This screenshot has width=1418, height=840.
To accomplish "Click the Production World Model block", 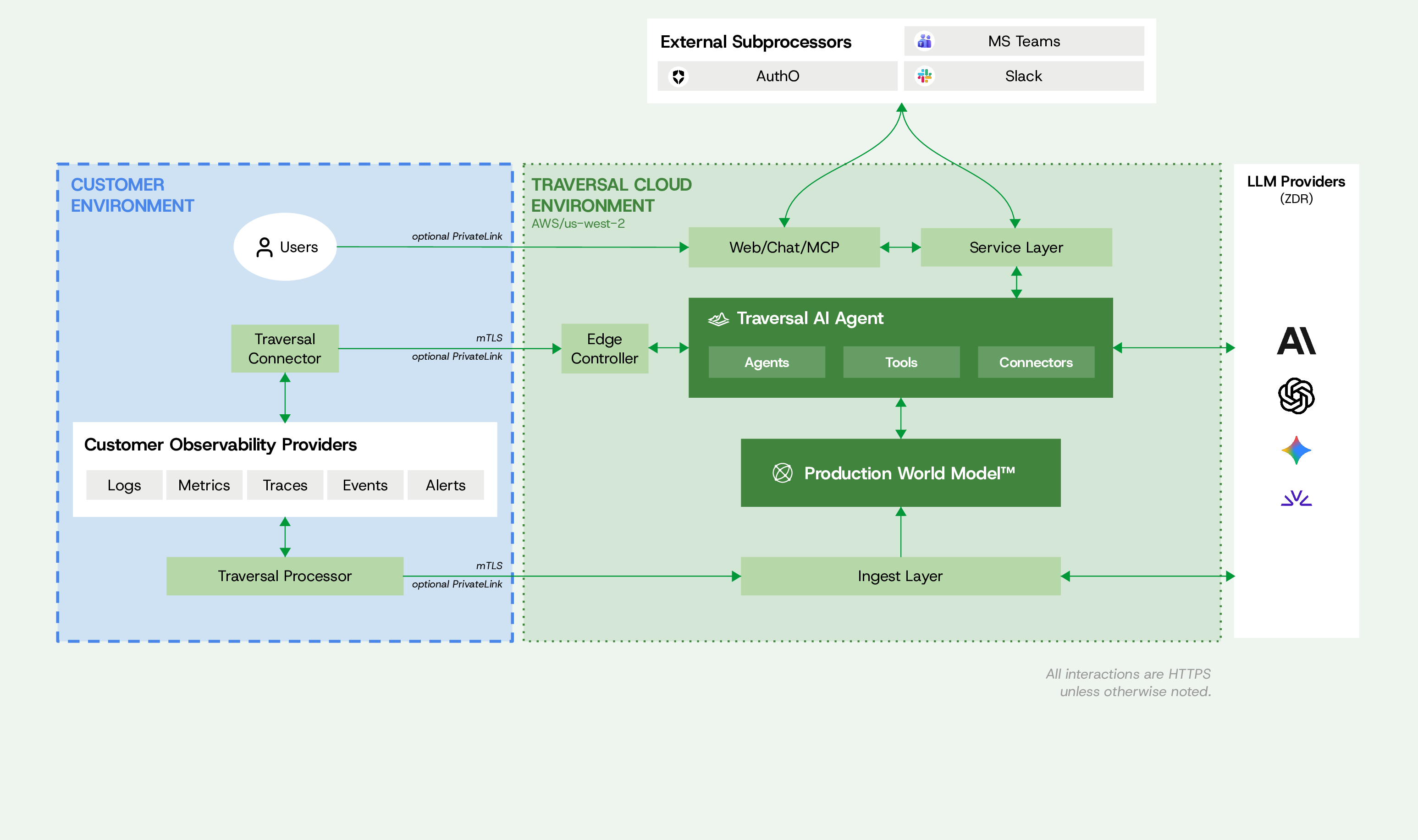I will point(900,472).
